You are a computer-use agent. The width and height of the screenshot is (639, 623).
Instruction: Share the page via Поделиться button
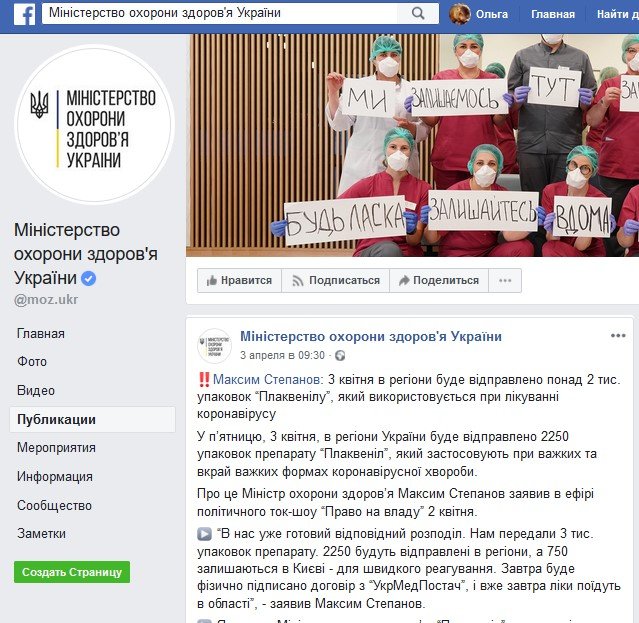[439, 280]
